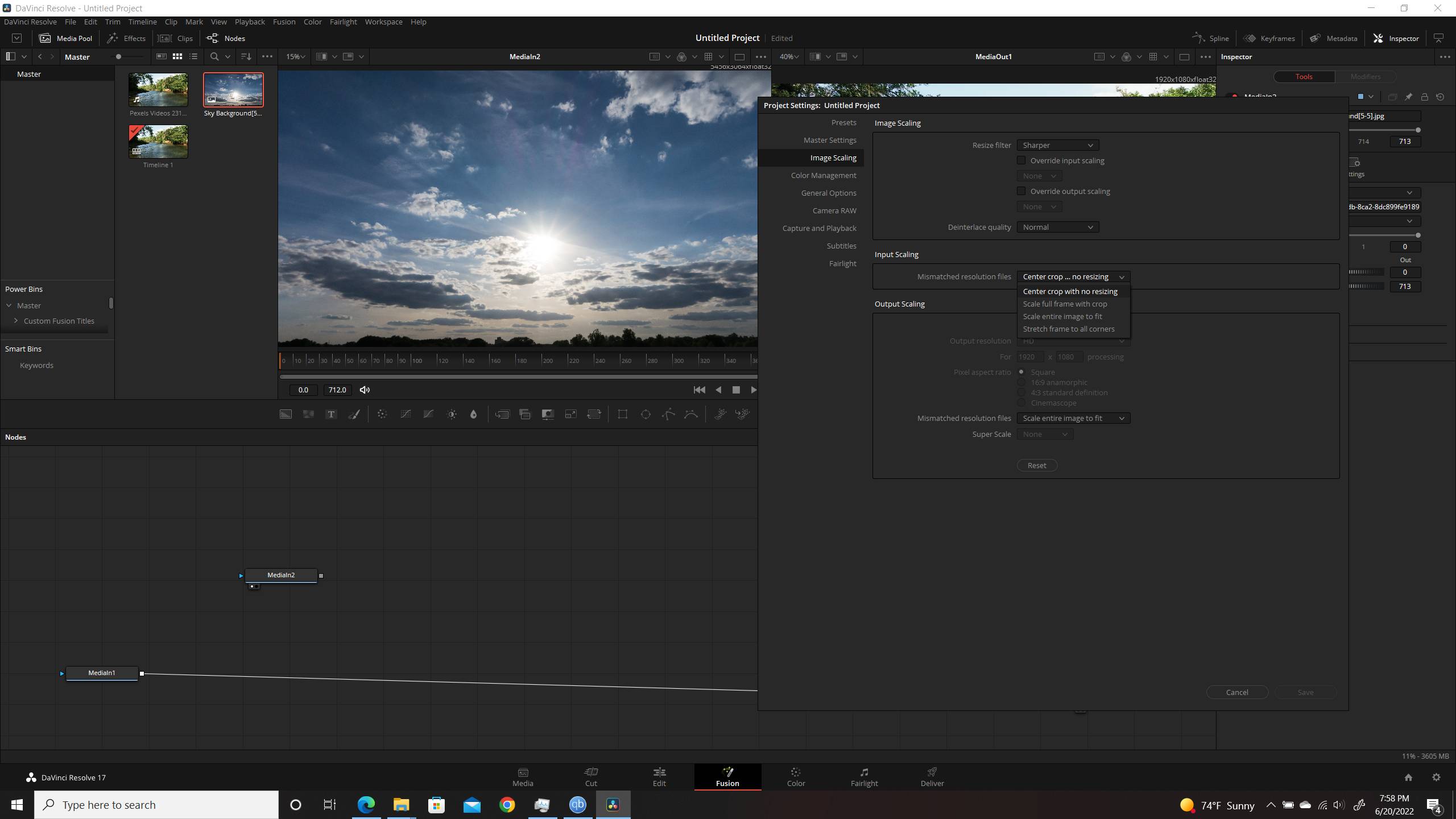Open Camera RAW settings section

point(834,210)
